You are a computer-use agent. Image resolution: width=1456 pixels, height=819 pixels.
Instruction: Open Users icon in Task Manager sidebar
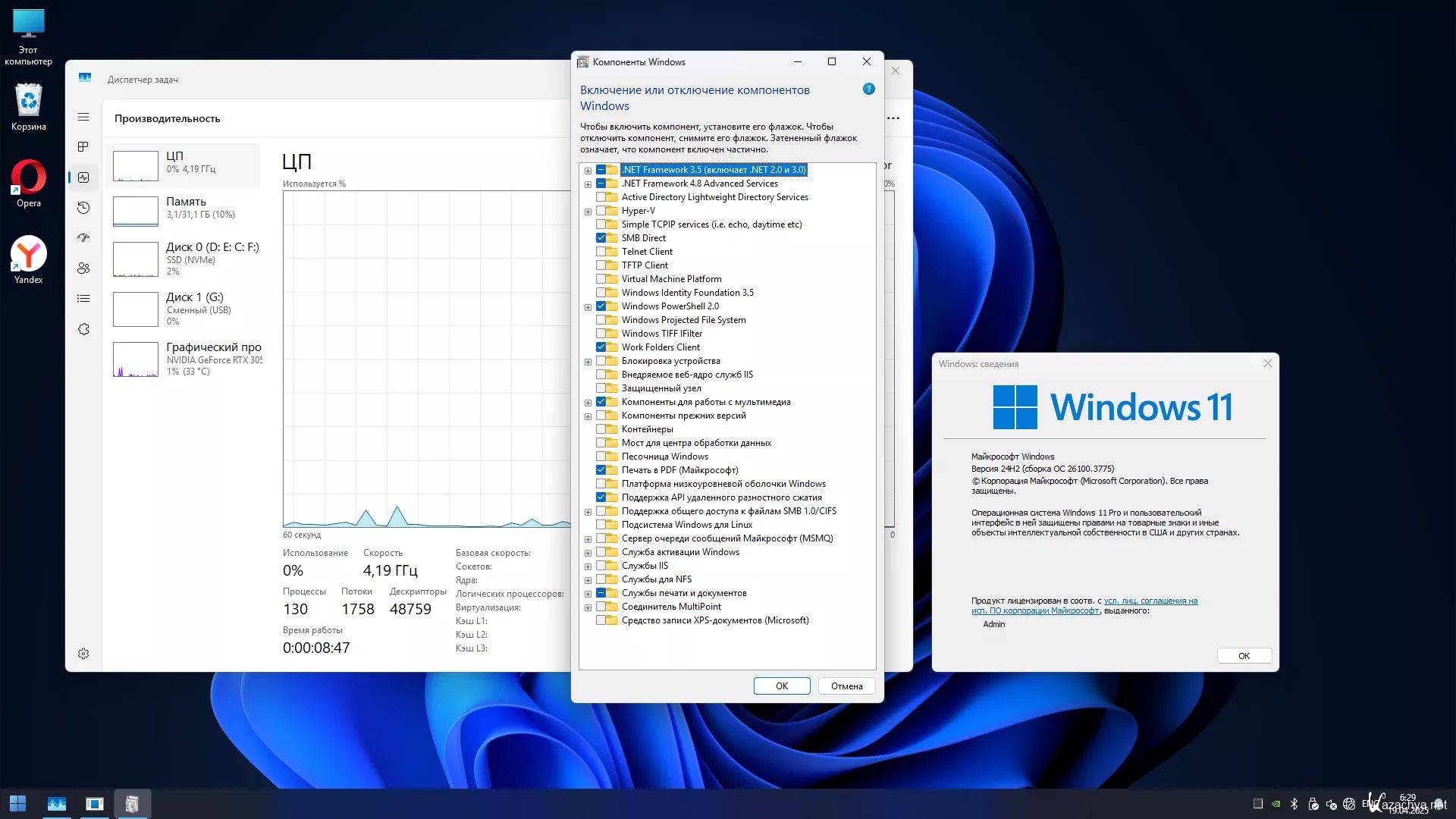point(83,268)
